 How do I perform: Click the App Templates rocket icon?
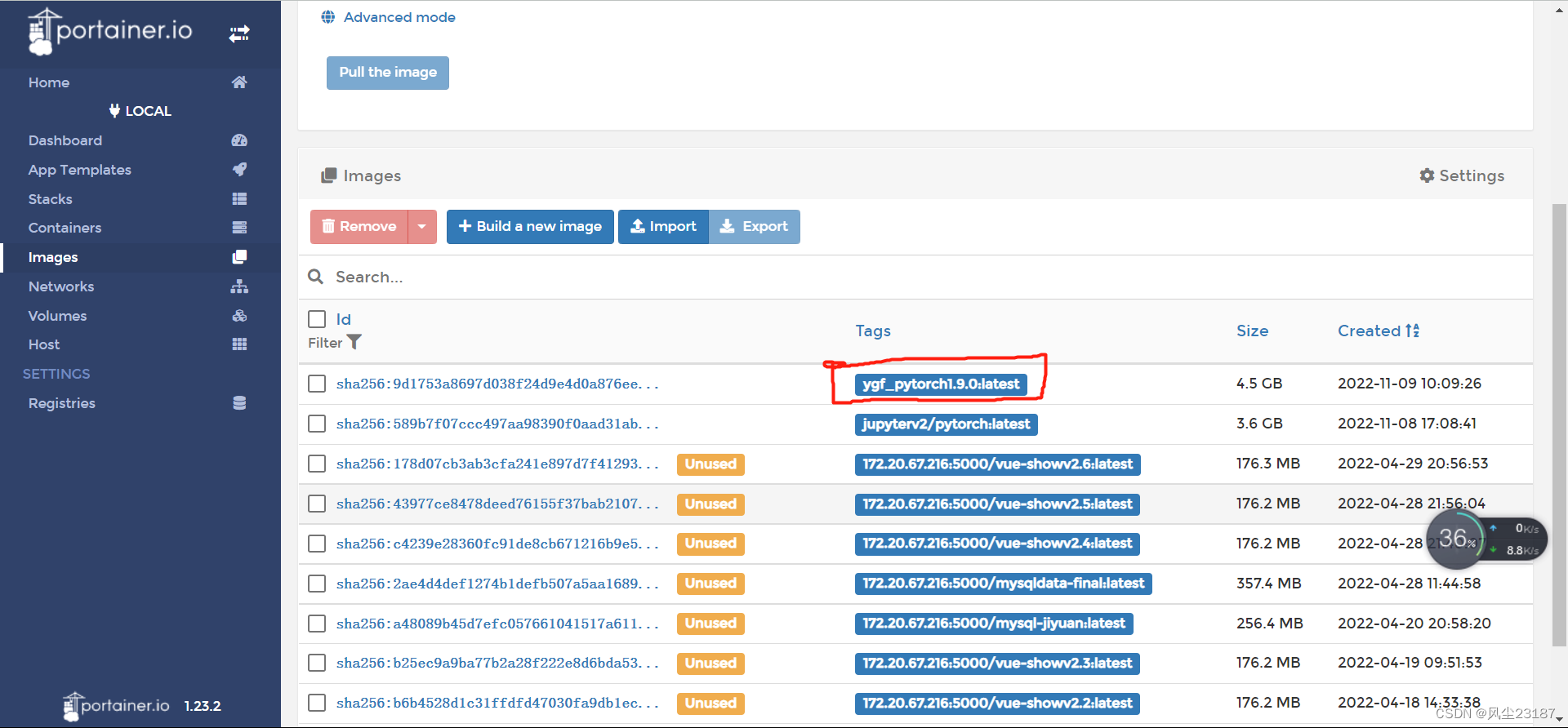coord(239,169)
